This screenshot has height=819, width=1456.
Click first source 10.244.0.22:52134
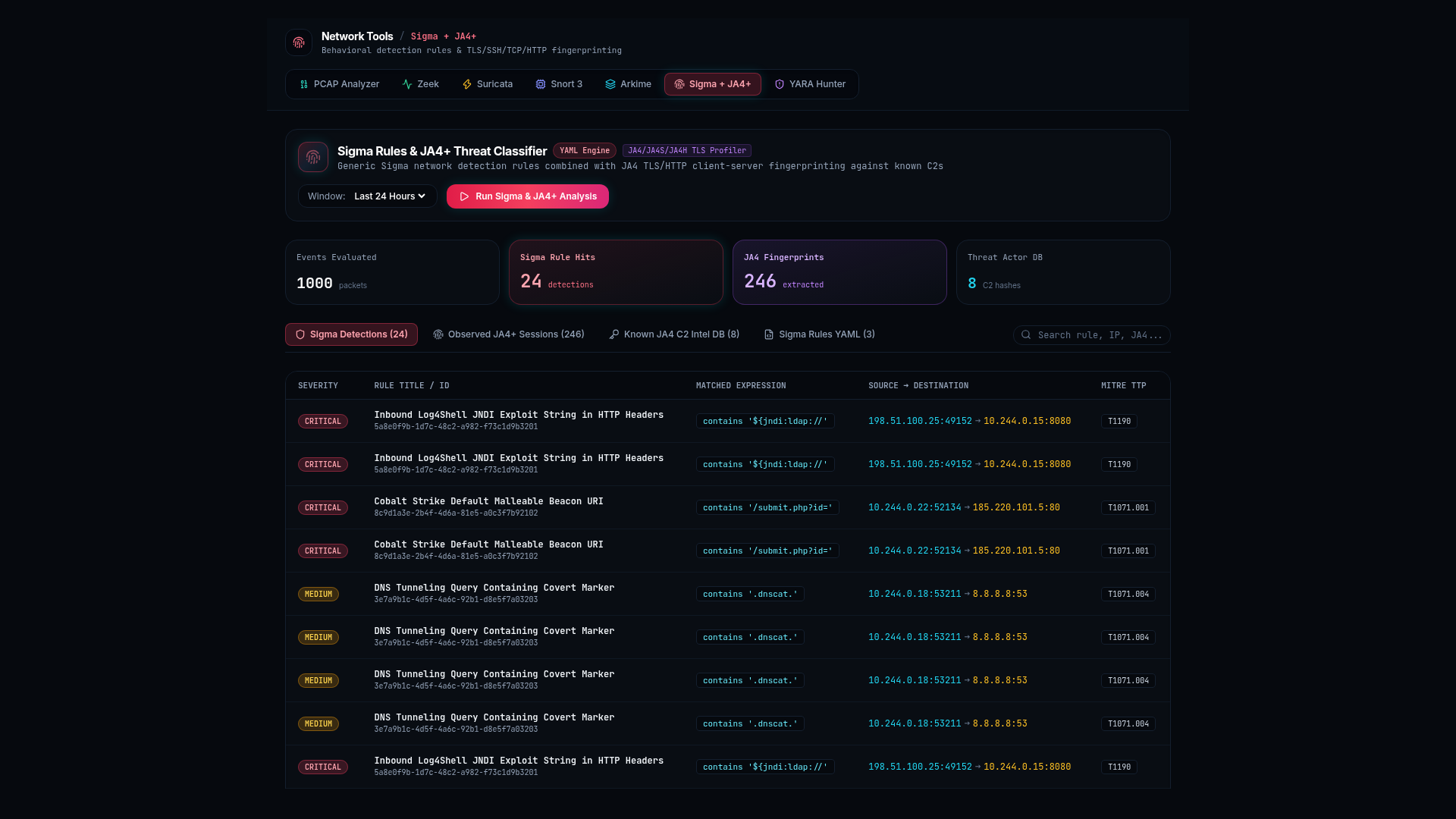[915, 508]
